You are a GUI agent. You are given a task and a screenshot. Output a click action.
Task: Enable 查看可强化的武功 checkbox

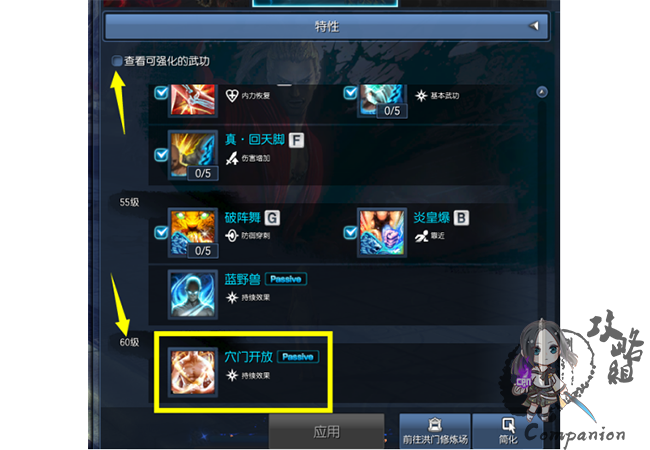click(116, 61)
